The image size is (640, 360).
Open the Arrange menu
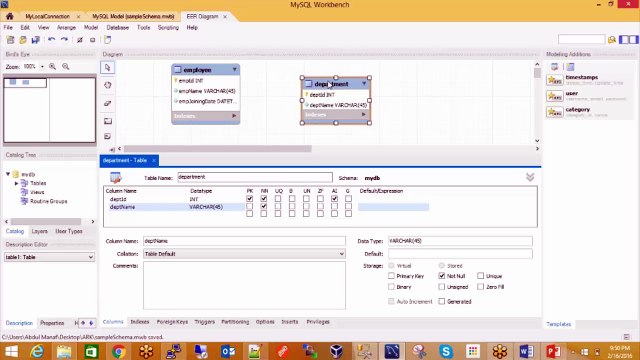(66, 27)
